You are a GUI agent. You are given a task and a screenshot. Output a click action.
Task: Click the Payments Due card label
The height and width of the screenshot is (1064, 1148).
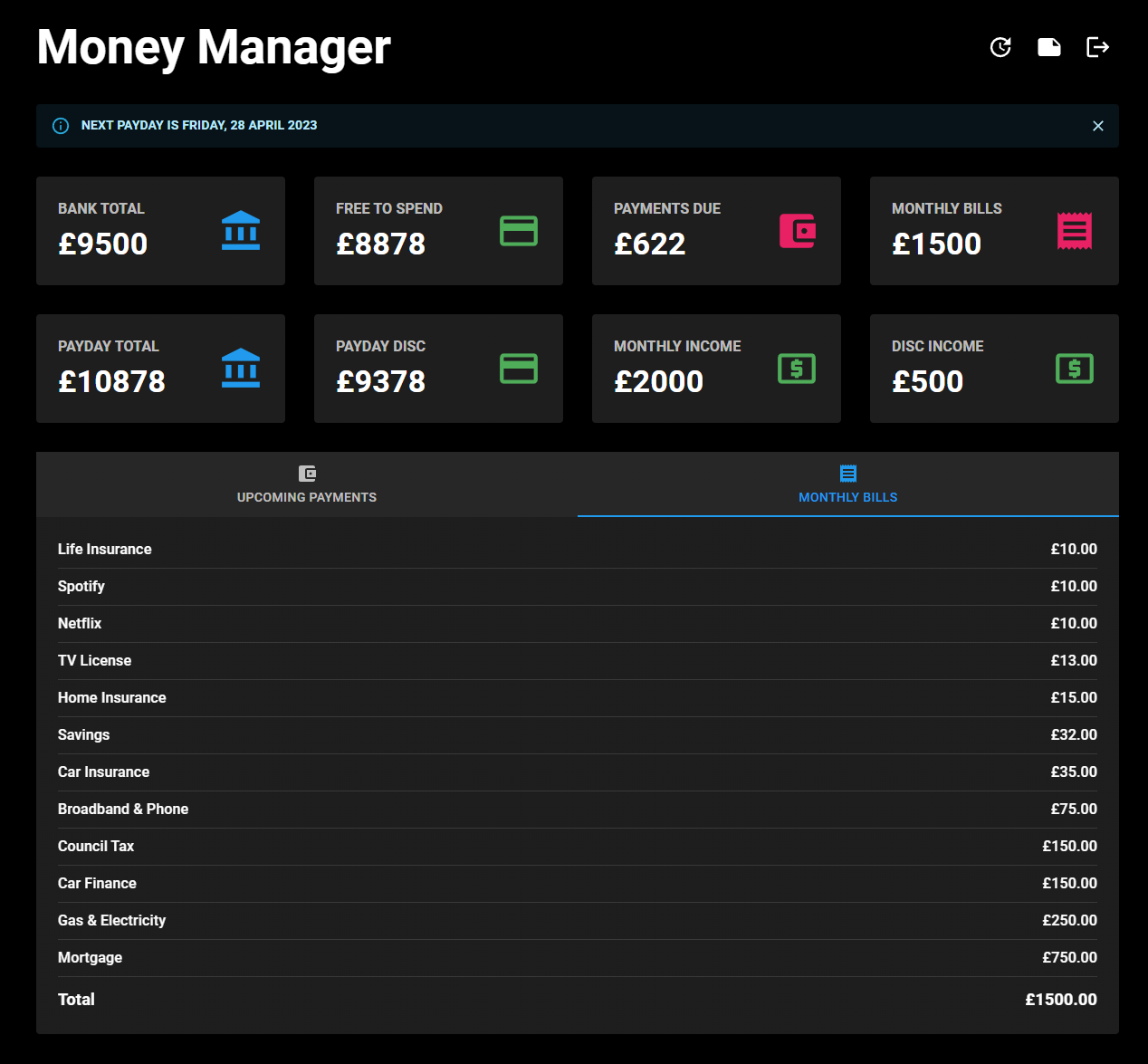tap(667, 208)
